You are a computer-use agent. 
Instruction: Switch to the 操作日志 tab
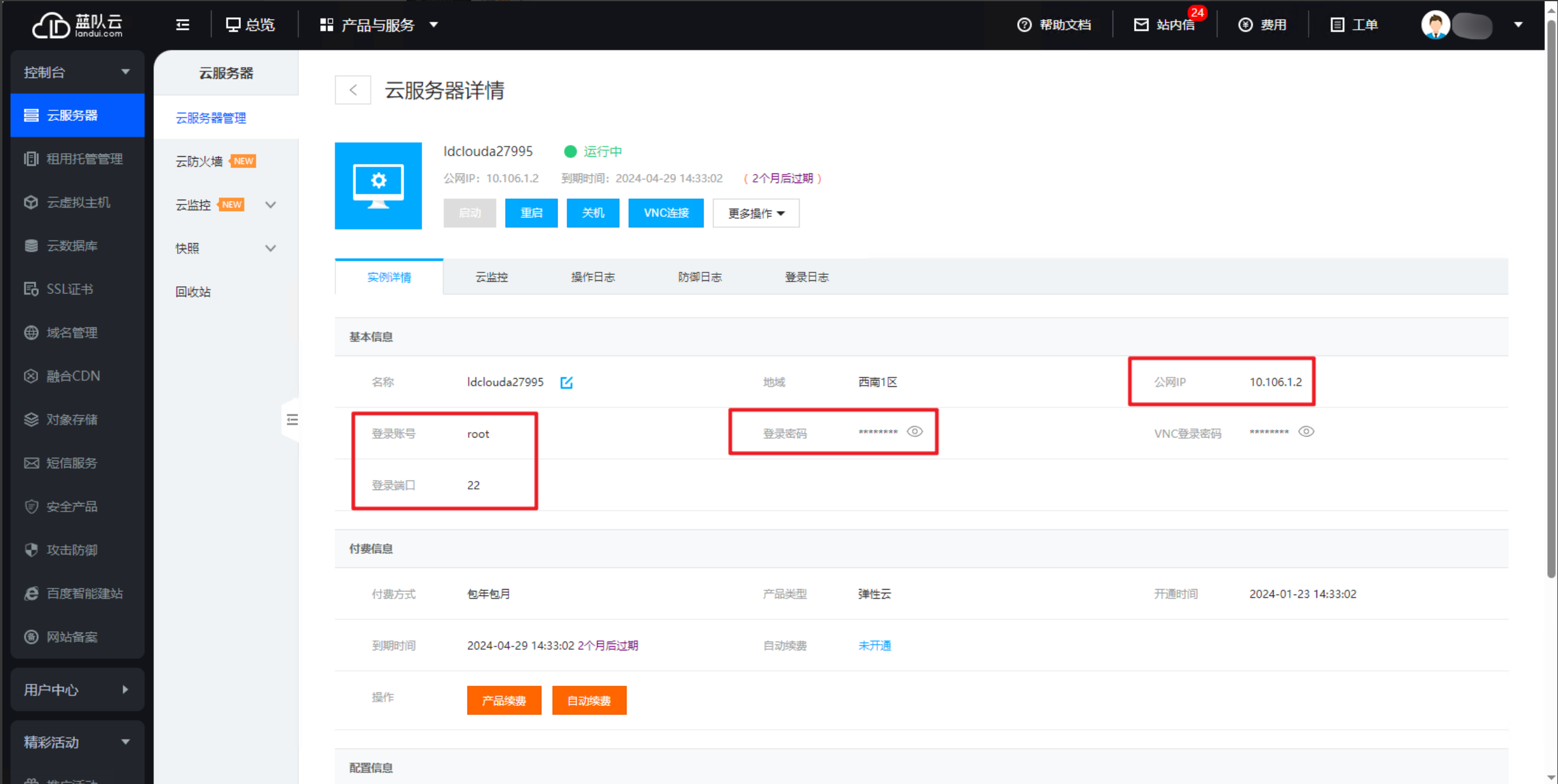pyautogui.click(x=593, y=277)
